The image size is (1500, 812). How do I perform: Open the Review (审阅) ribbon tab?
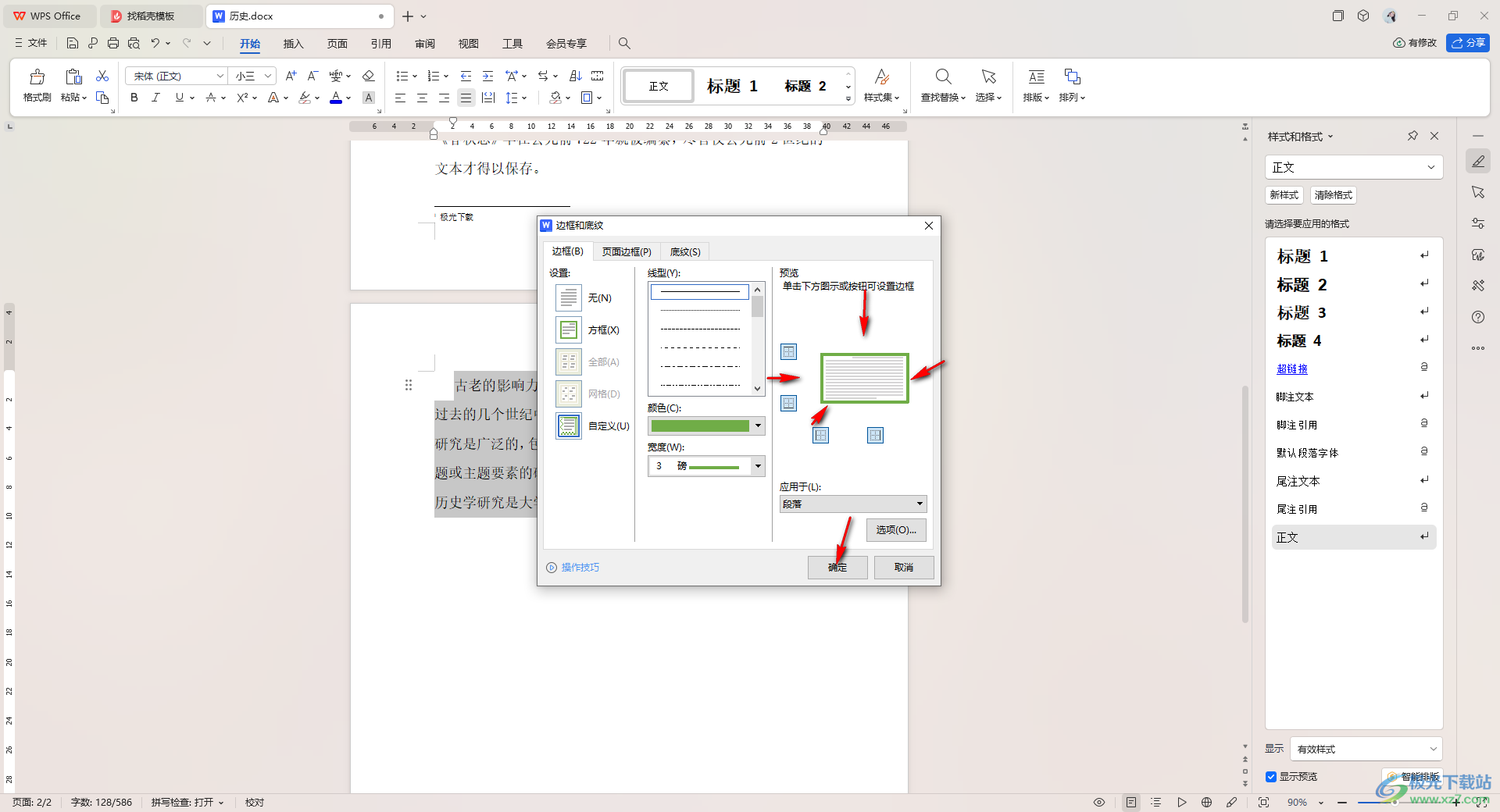point(425,44)
